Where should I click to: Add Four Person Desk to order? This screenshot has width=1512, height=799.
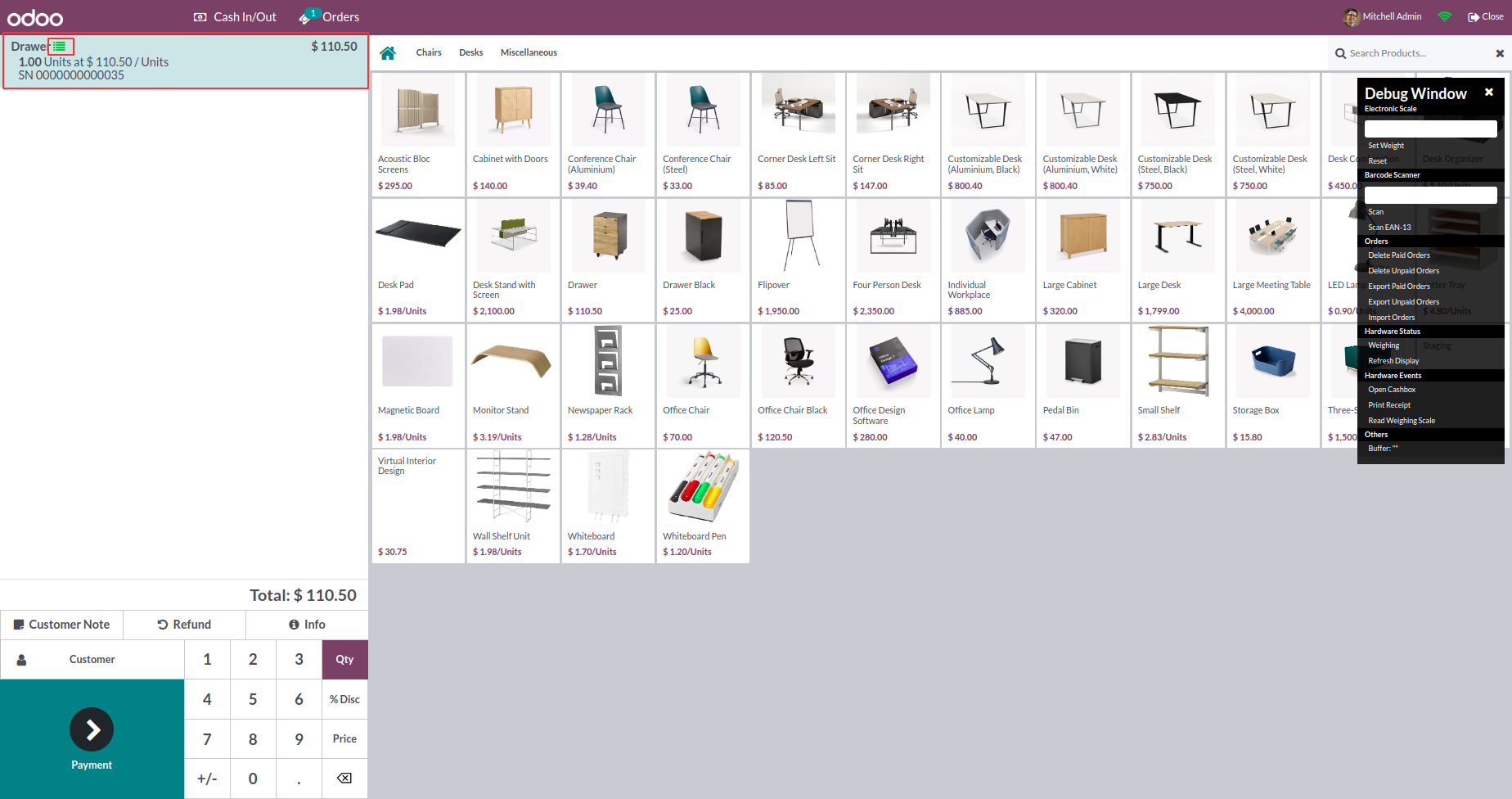coord(893,260)
